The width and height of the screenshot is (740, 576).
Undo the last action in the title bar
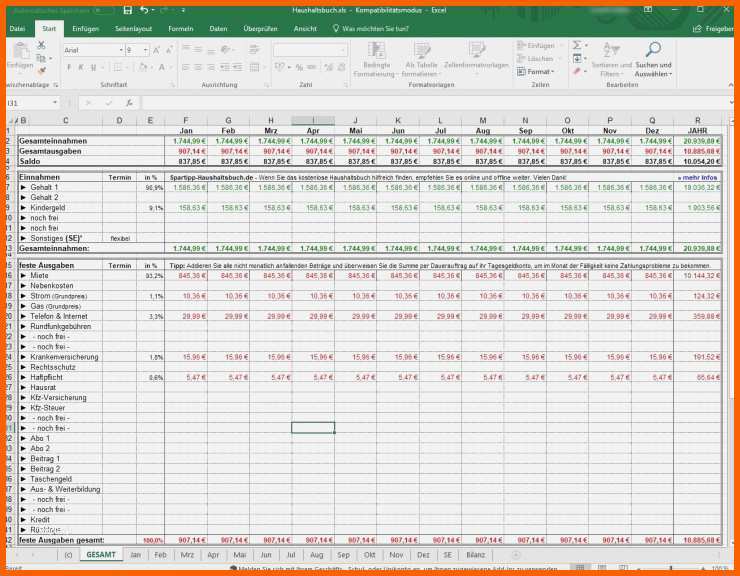(144, 10)
